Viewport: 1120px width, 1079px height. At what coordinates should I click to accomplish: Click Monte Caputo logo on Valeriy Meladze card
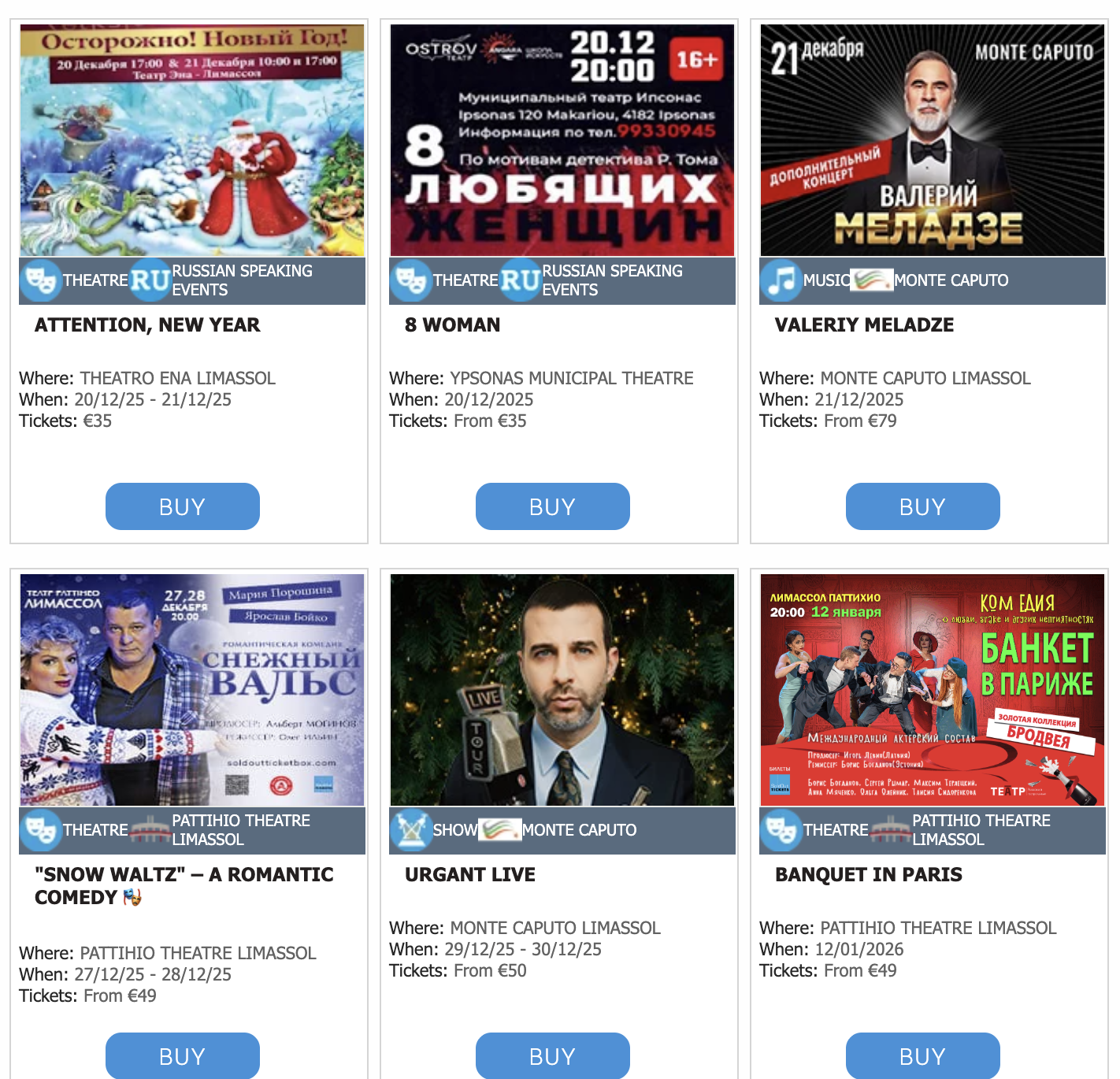point(872,280)
